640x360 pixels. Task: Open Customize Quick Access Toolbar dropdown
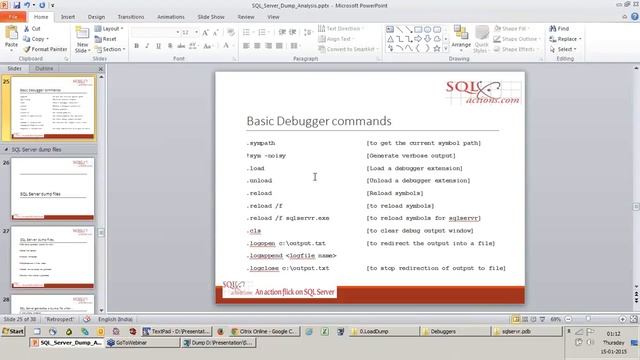pos(52,5)
